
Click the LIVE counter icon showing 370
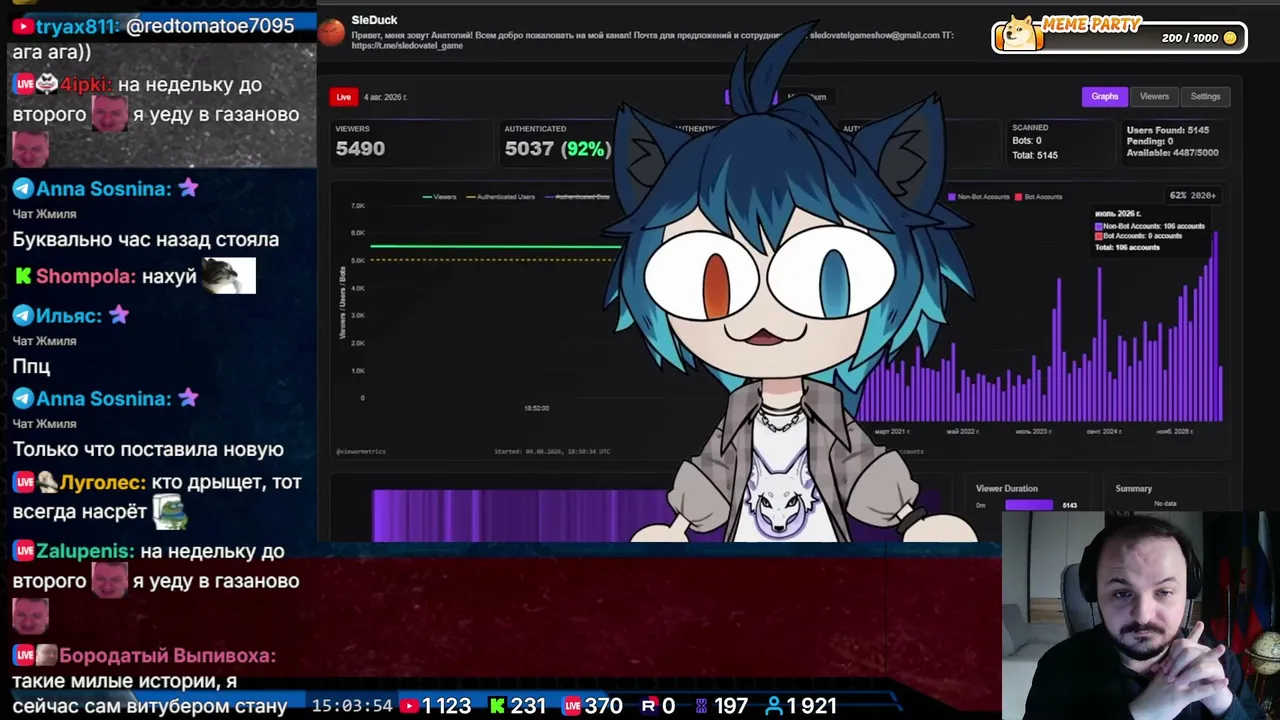(x=572, y=706)
